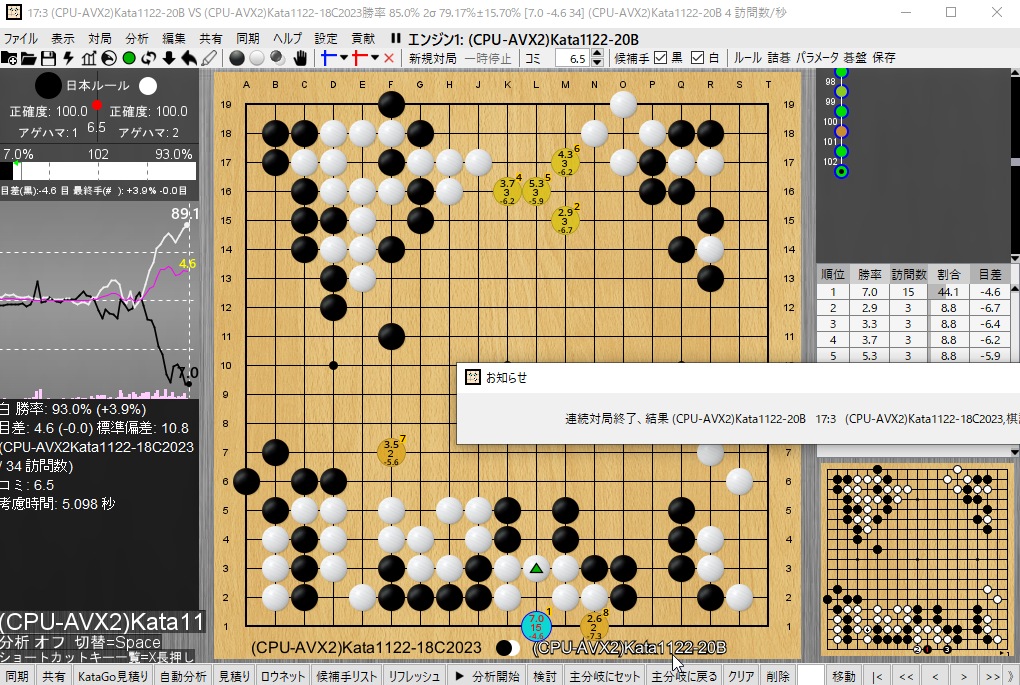Screen dimensions: 1020x685
Task: Select the black stone placement tool
Action: point(237,59)
